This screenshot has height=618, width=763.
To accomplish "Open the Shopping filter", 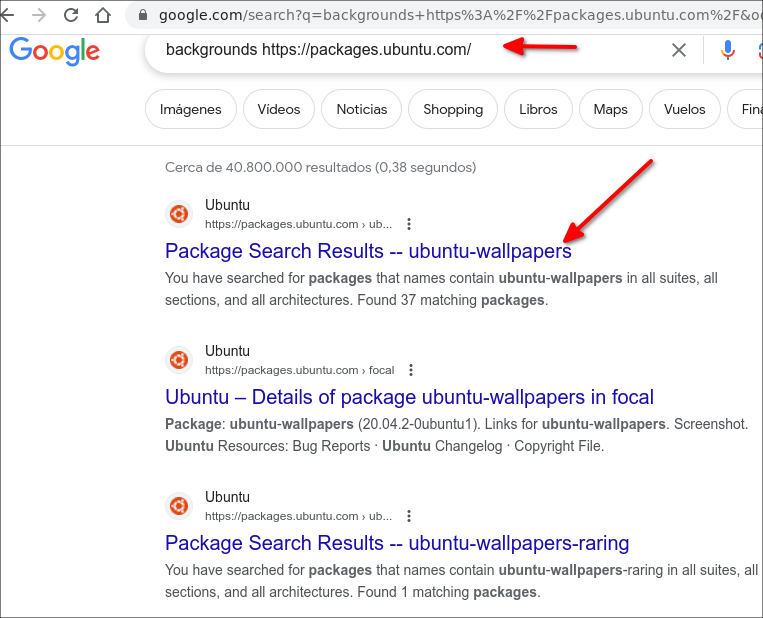I will coord(453,109).
